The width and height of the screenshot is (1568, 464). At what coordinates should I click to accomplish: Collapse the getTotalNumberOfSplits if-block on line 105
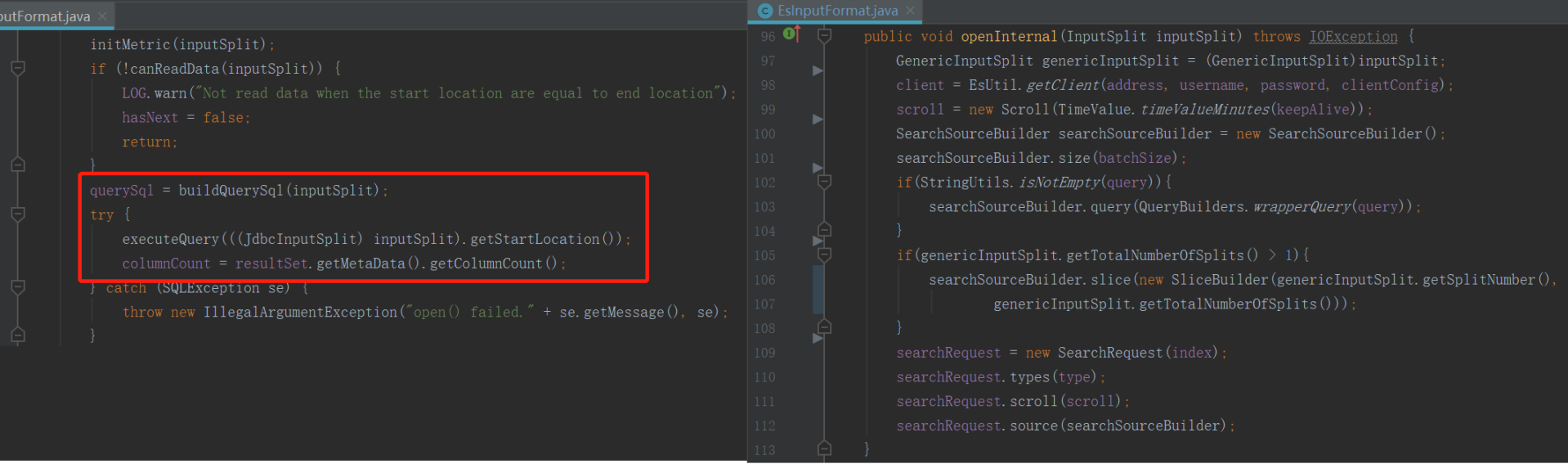(x=824, y=255)
